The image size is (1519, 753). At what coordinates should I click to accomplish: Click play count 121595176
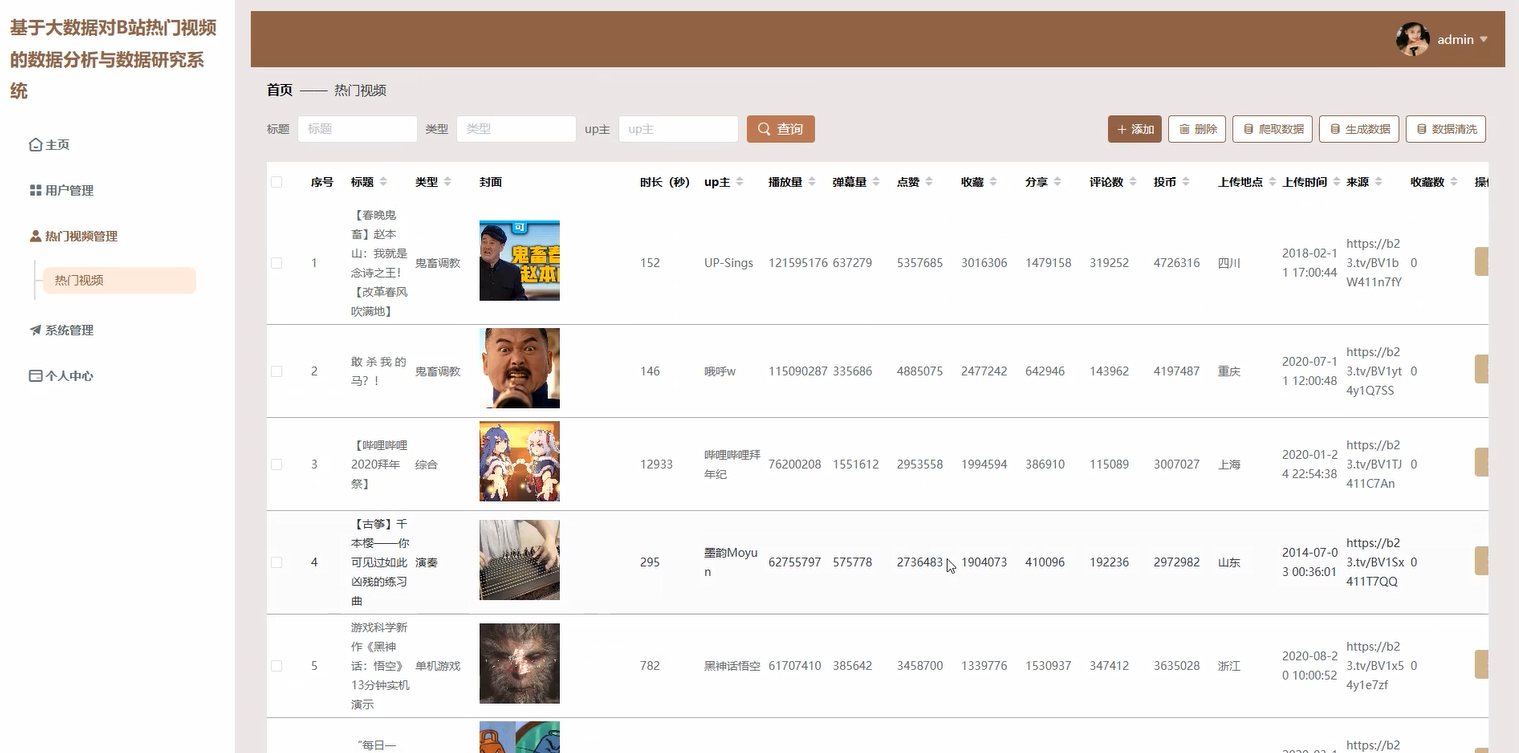[798, 263]
